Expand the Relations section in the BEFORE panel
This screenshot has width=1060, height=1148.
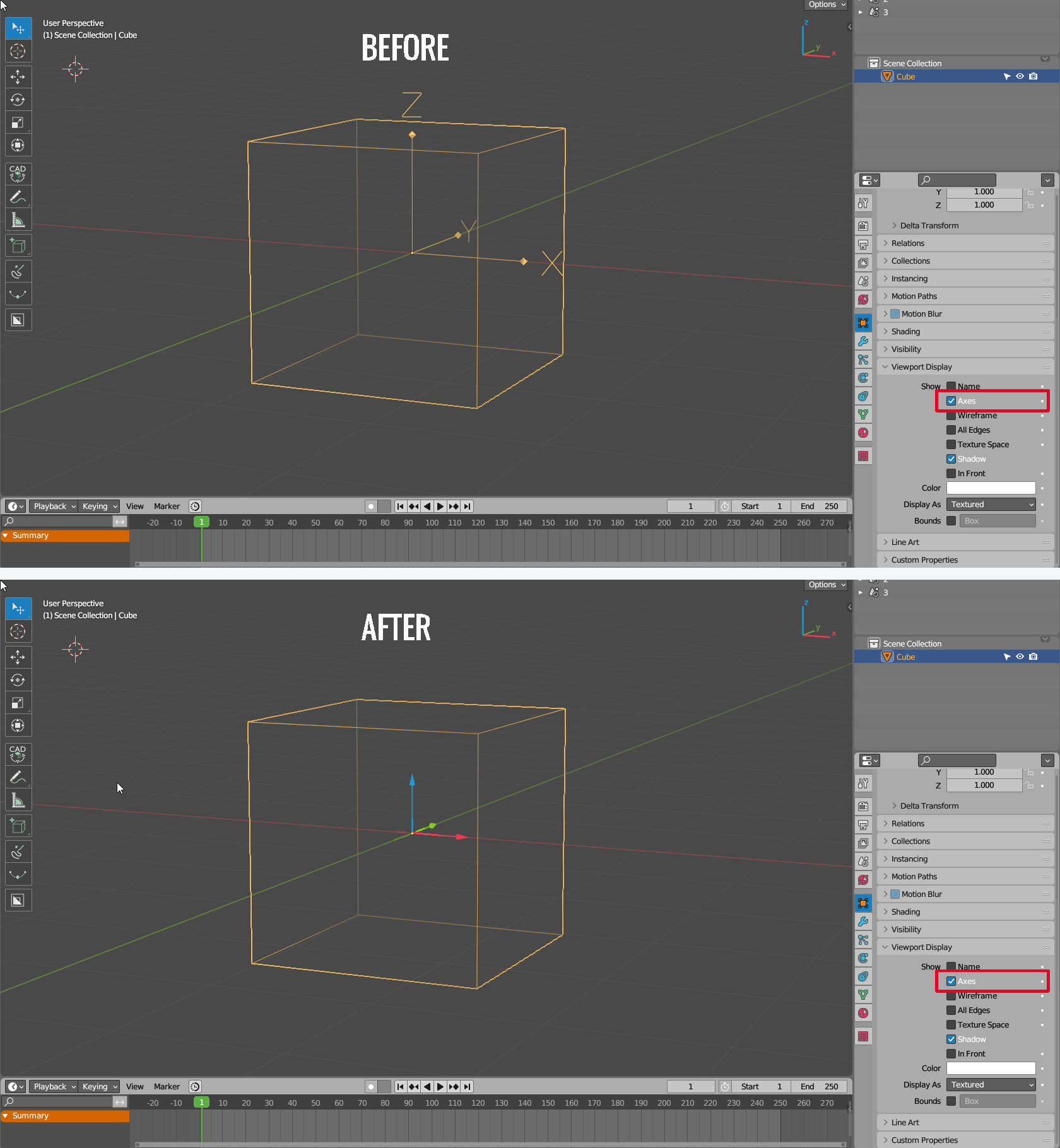pyautogui.click(x=965, y=243)
